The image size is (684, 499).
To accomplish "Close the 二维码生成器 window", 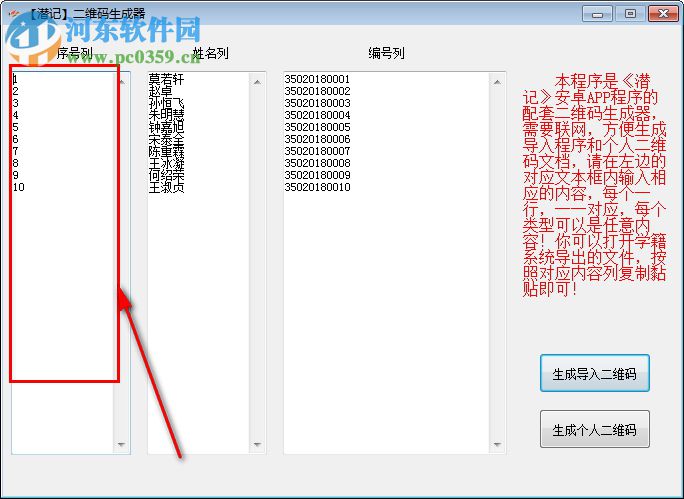I will tap(663, 14).
